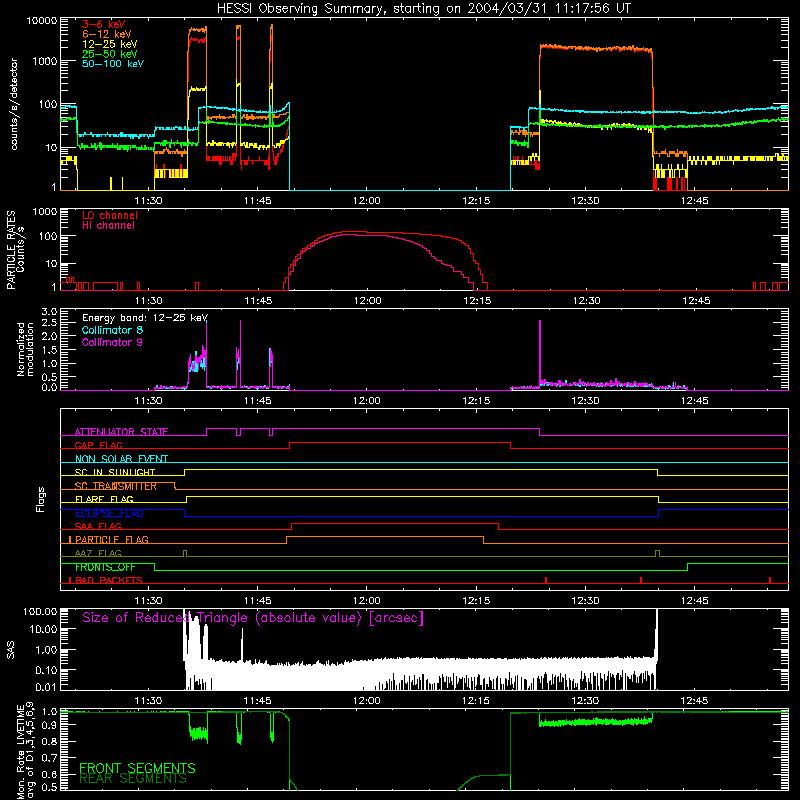
Task: Click the SC IN SUNLIGHT flag label
Action: 115,472
